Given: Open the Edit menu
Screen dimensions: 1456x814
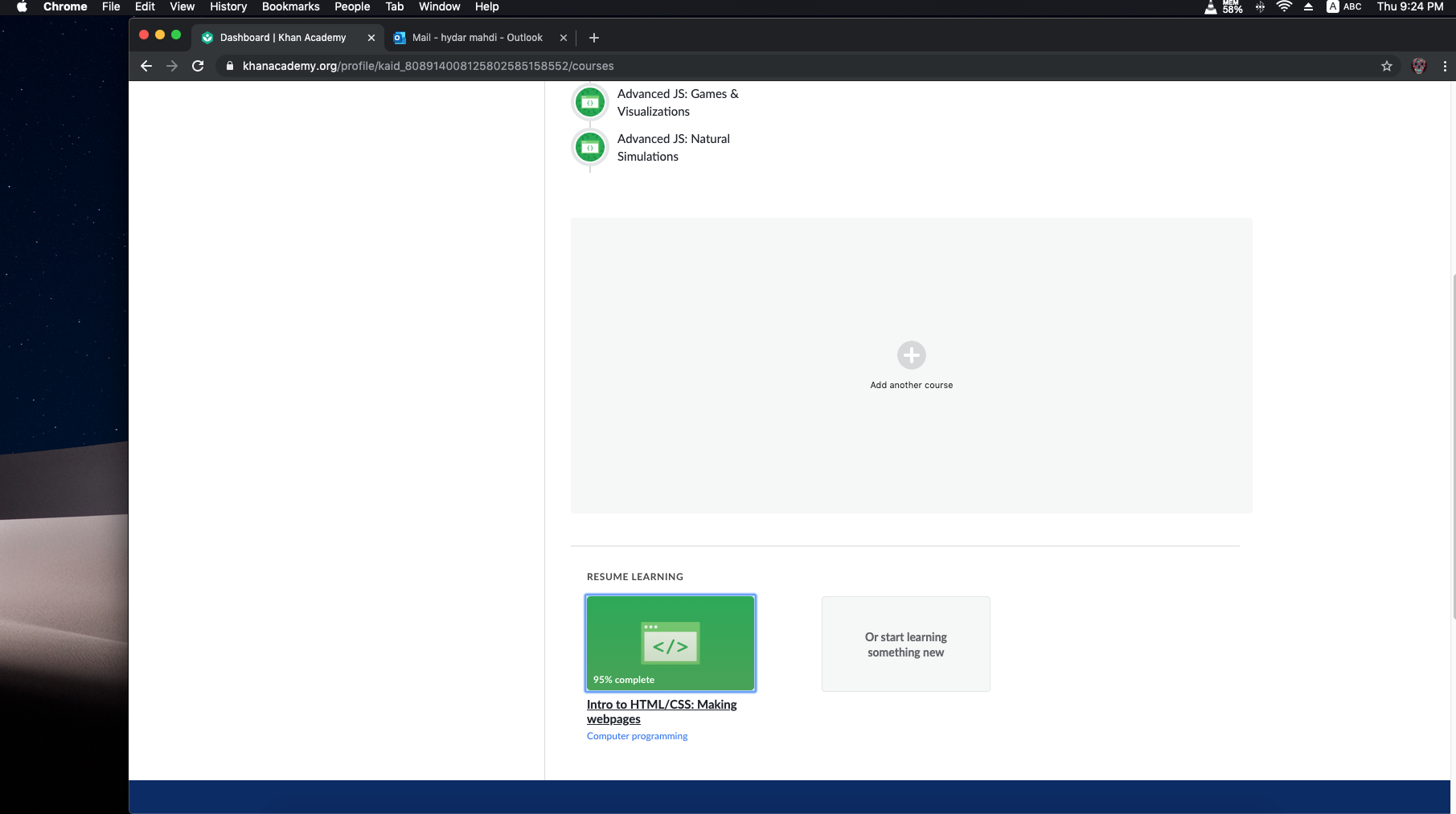Looking at the screenshot, I should point(145,6).
